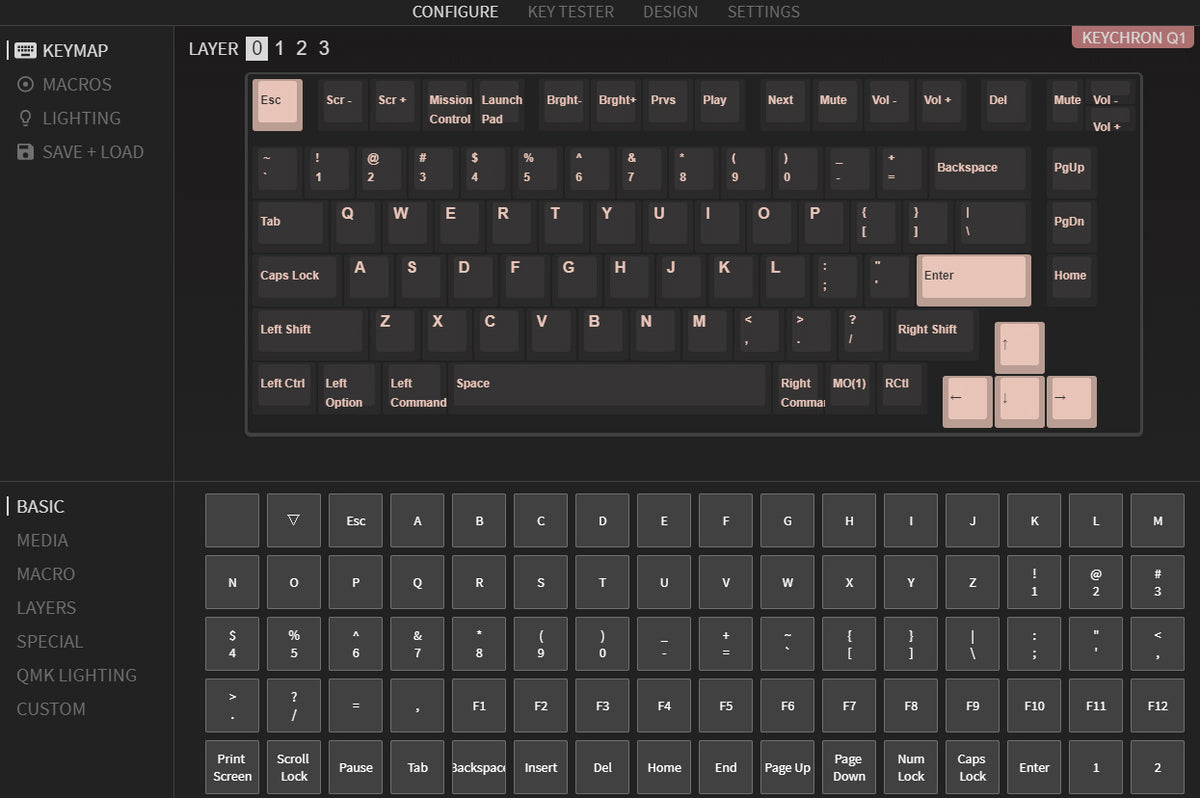Open the QMK LIGHTING keycode category
This screenshot has width=1200, height=798.
[77, 675]
